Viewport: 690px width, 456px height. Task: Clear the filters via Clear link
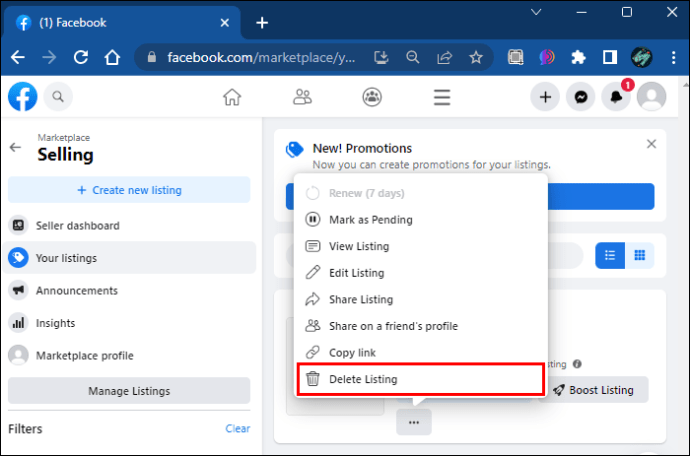click(237, 428)
